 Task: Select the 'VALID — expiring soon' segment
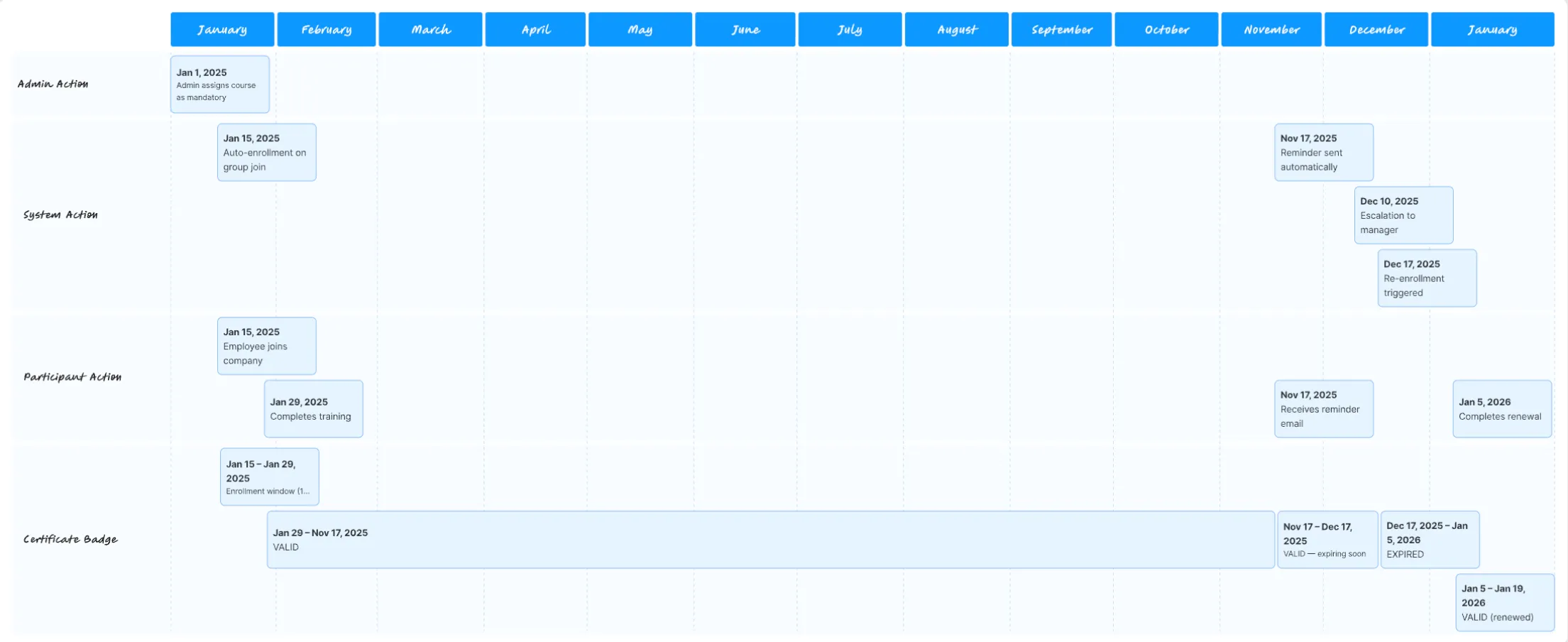(x=1327, y=539)
